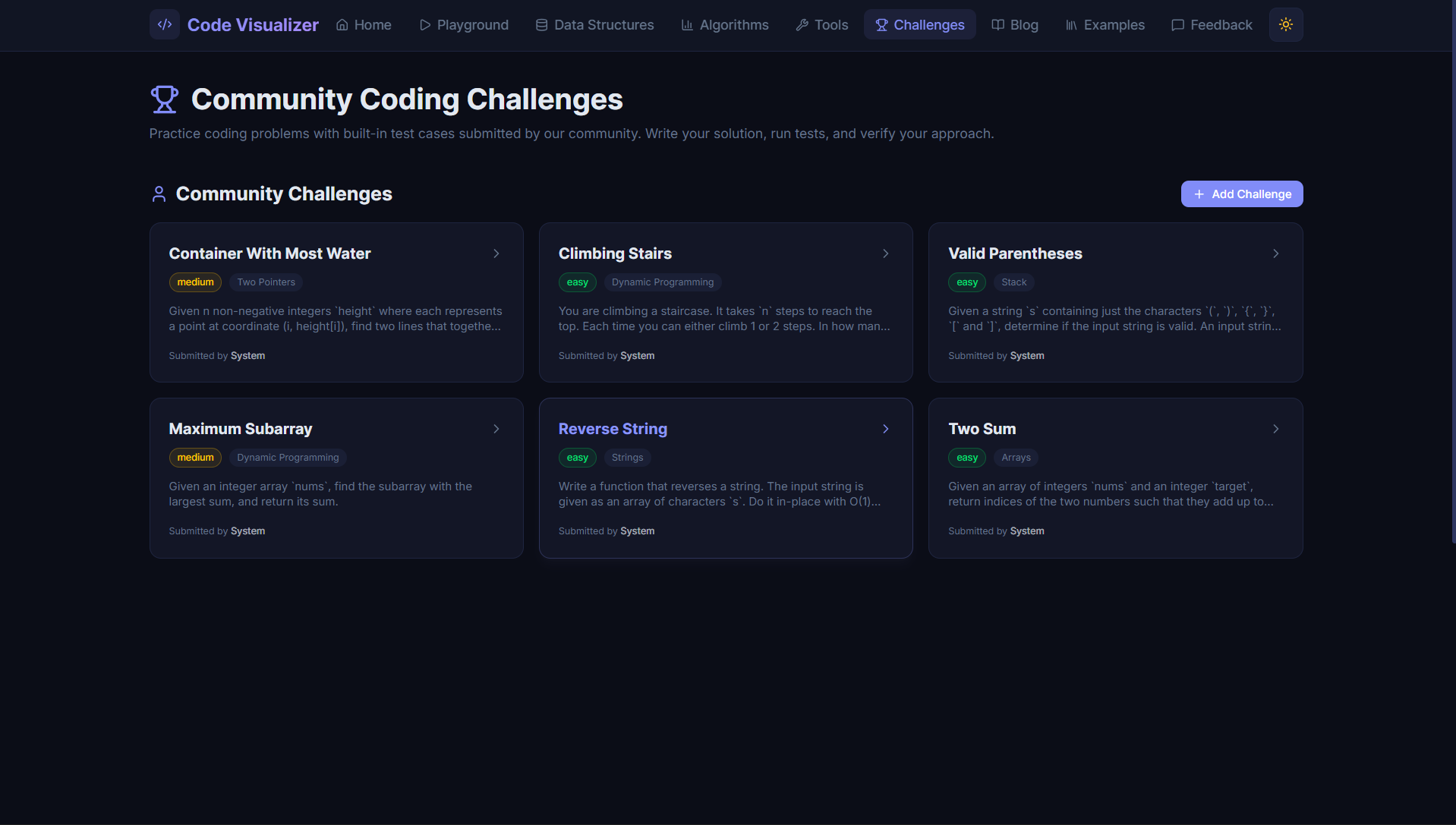Click the Code Visualizer logo icon
Screen dimensions: 1456x825
(164, 24)
